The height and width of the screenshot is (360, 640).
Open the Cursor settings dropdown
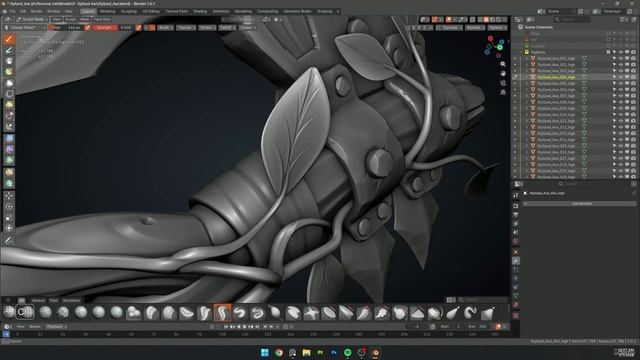247,27
